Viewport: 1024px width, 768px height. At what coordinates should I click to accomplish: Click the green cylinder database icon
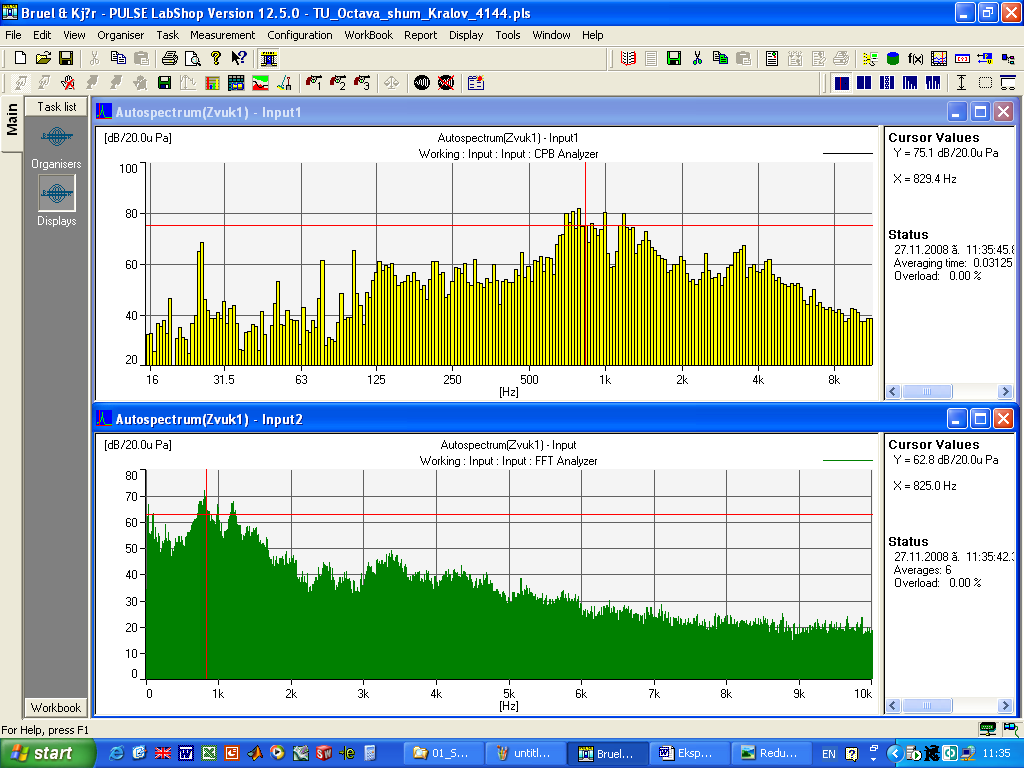pyautogui.click(x=893, y=59)
